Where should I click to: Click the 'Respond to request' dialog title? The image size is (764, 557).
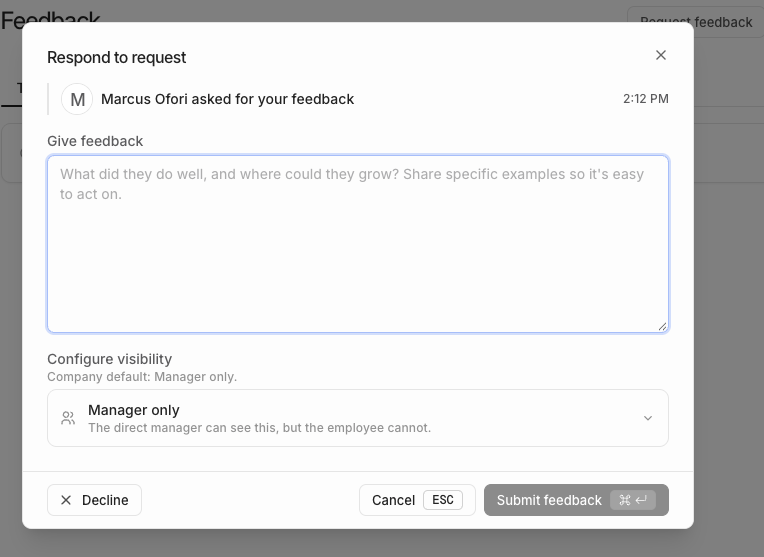(x=116, y=58)
